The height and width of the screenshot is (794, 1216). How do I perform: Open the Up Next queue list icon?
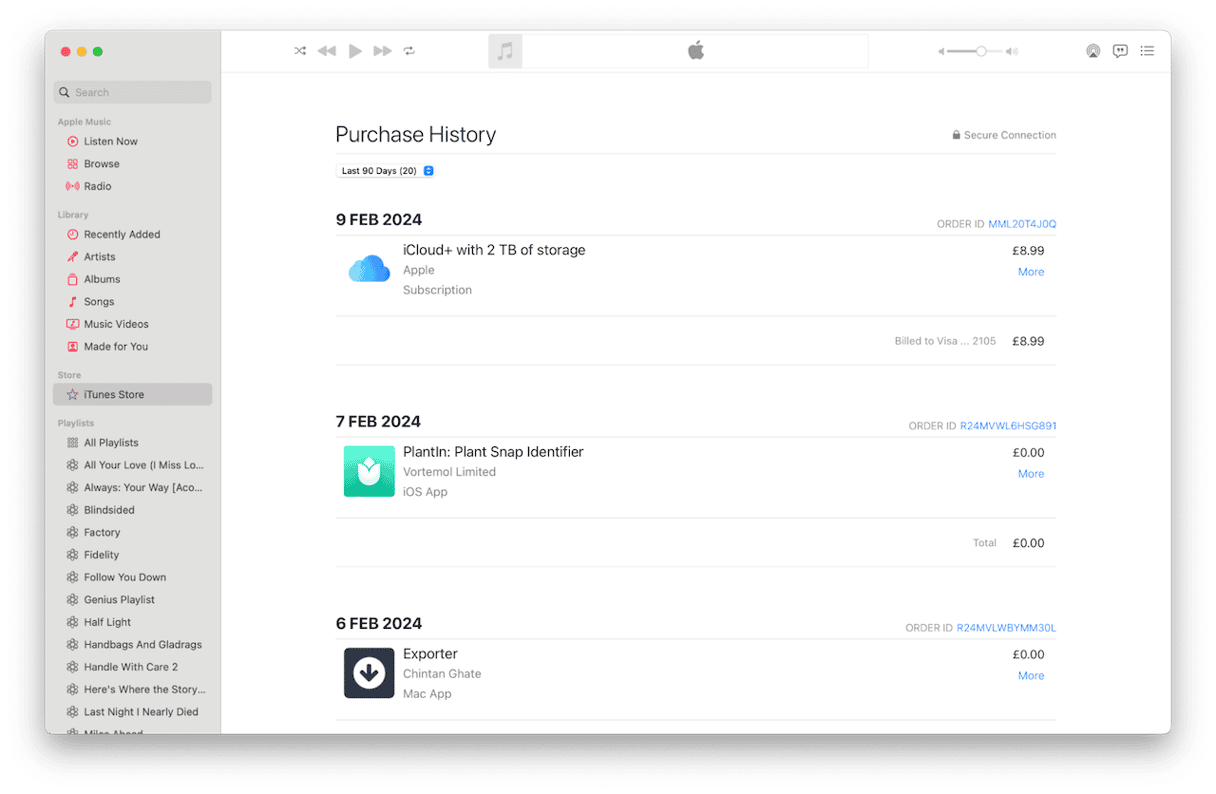(x=1147, y=51)
